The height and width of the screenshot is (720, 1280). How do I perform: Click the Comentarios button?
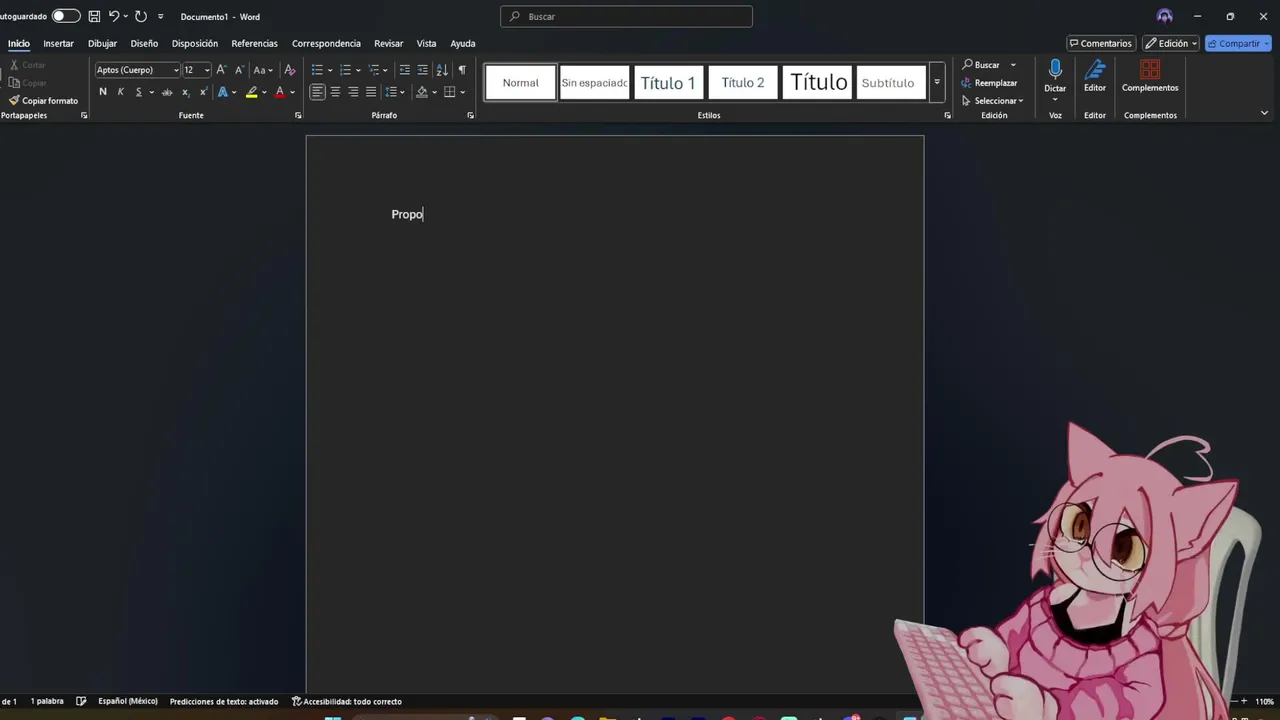coord(1101,43)
